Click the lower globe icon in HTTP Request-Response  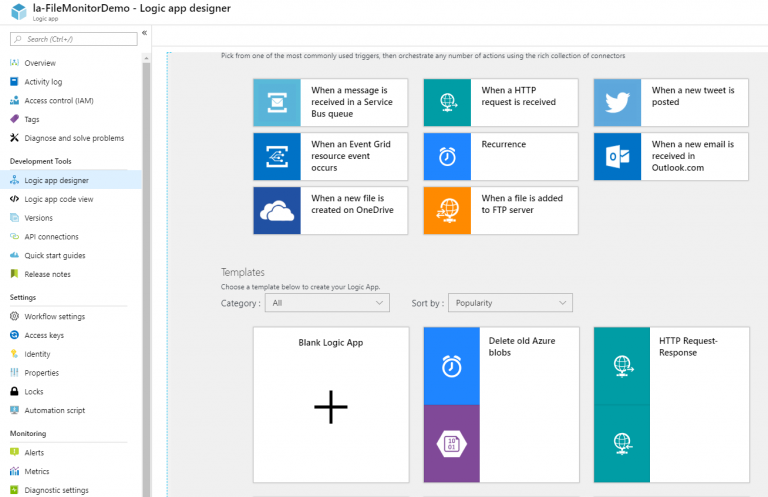pos(622,444)
